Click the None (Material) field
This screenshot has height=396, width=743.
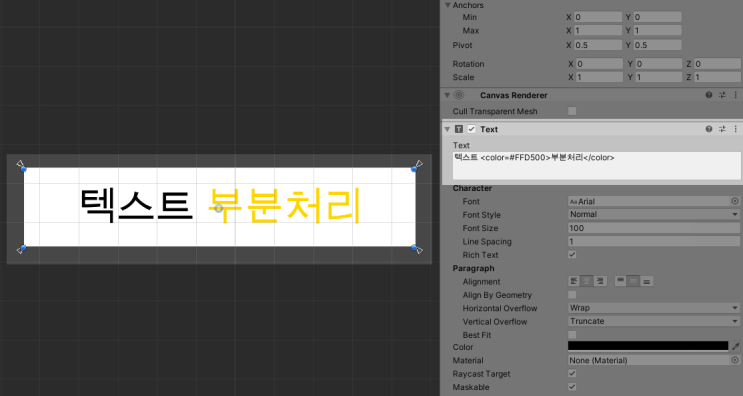coord(649,360)
